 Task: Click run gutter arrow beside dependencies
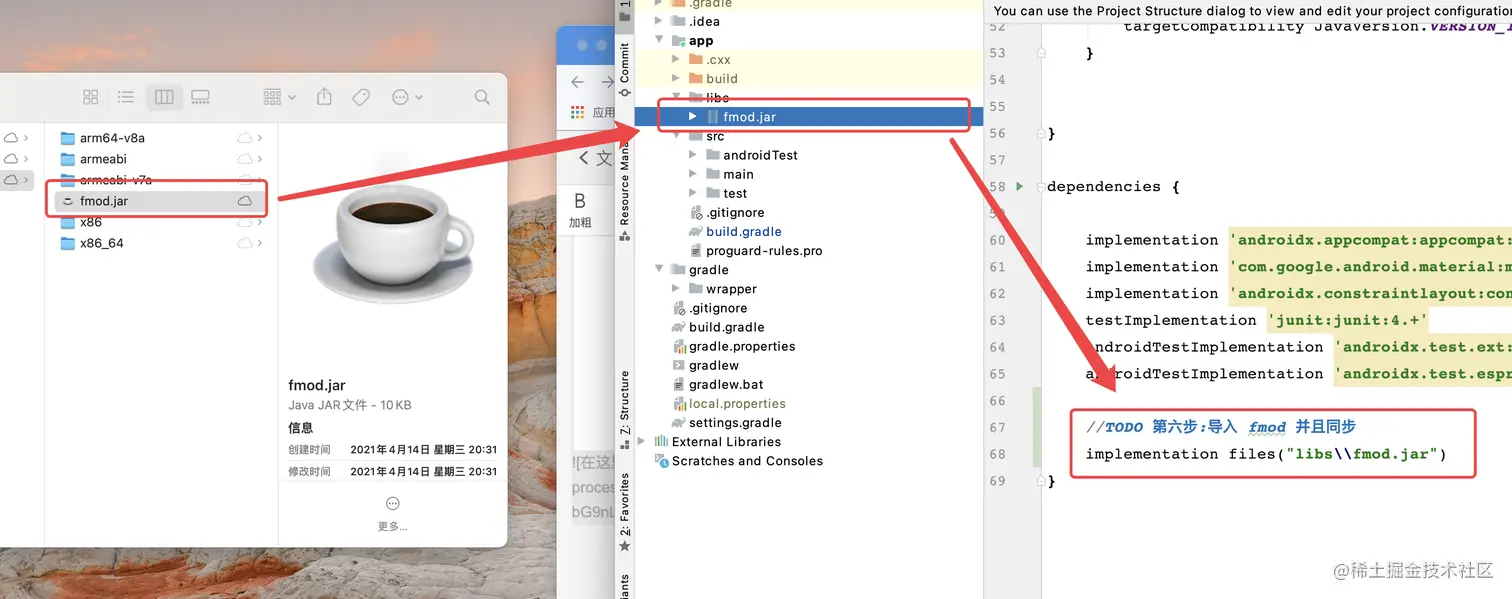pos(1020,187)
